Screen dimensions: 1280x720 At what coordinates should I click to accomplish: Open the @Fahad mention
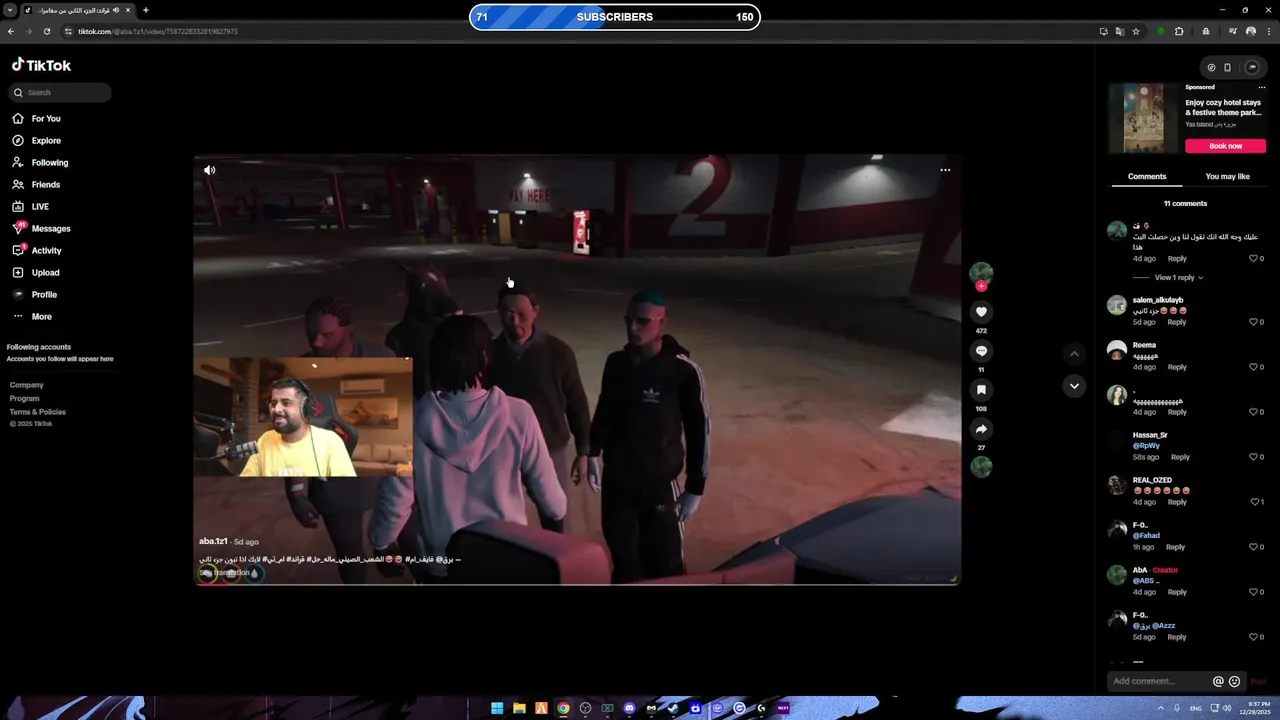[1146, 536]
